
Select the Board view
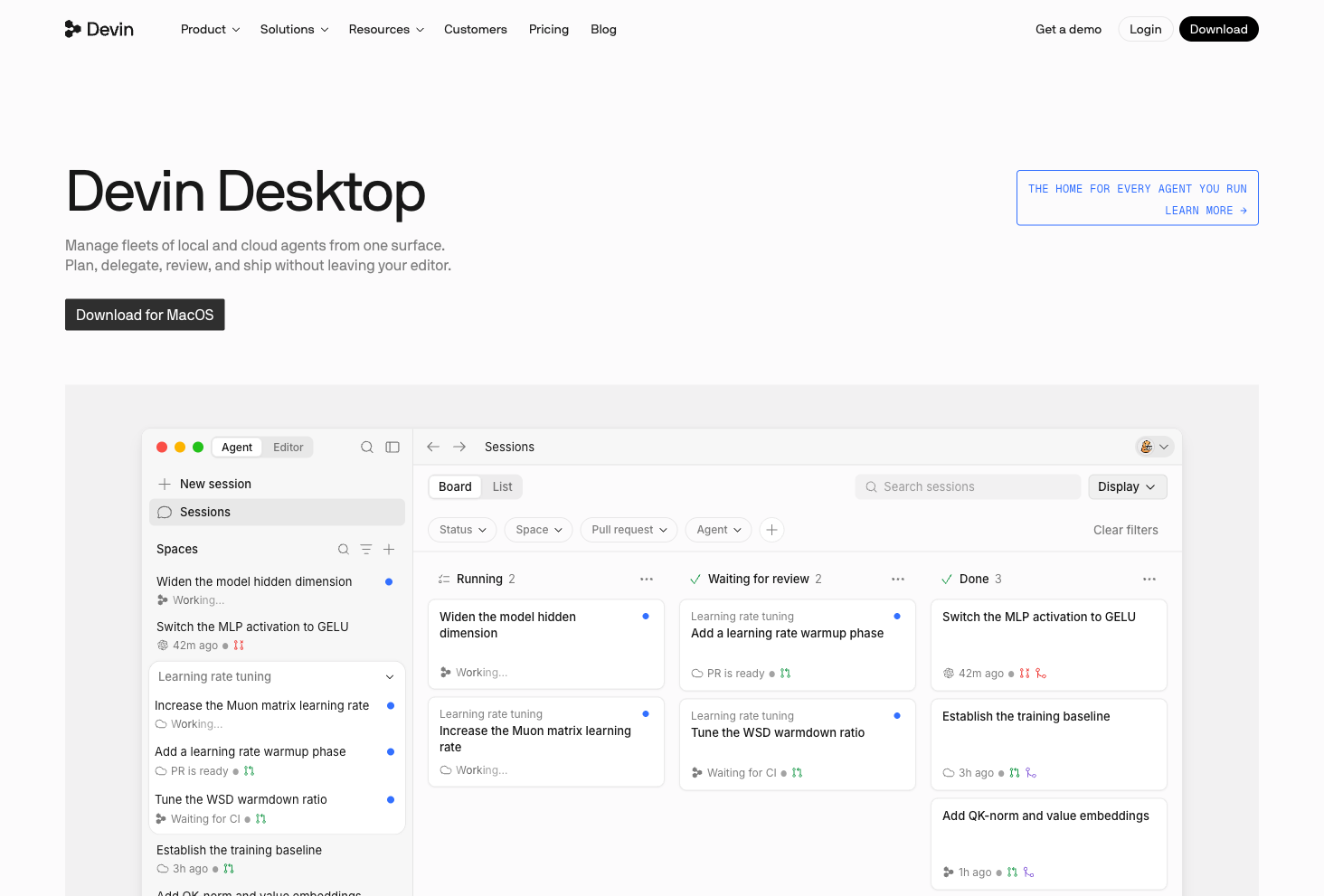455,486
